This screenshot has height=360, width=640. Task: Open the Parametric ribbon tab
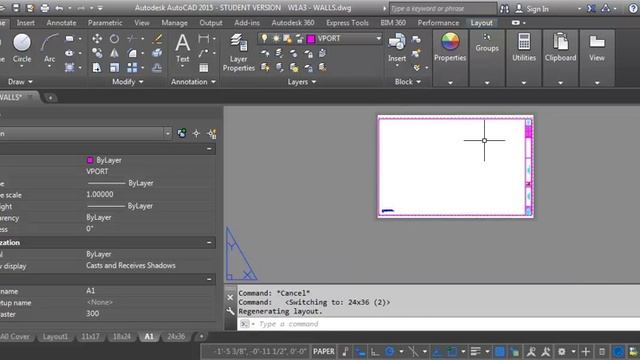(105, 23)
